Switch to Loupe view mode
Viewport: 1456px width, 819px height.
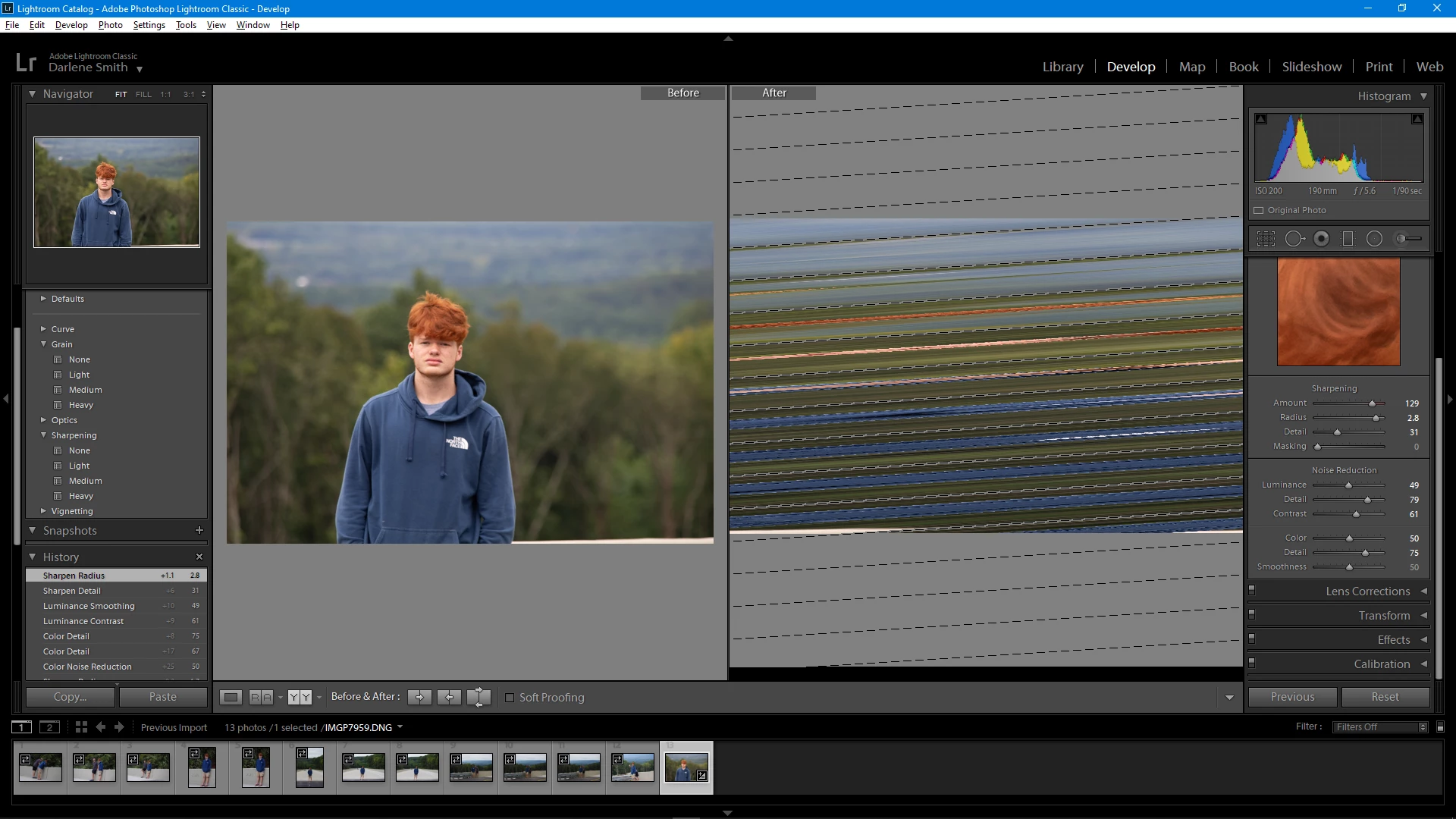click(x=231, y=697)
